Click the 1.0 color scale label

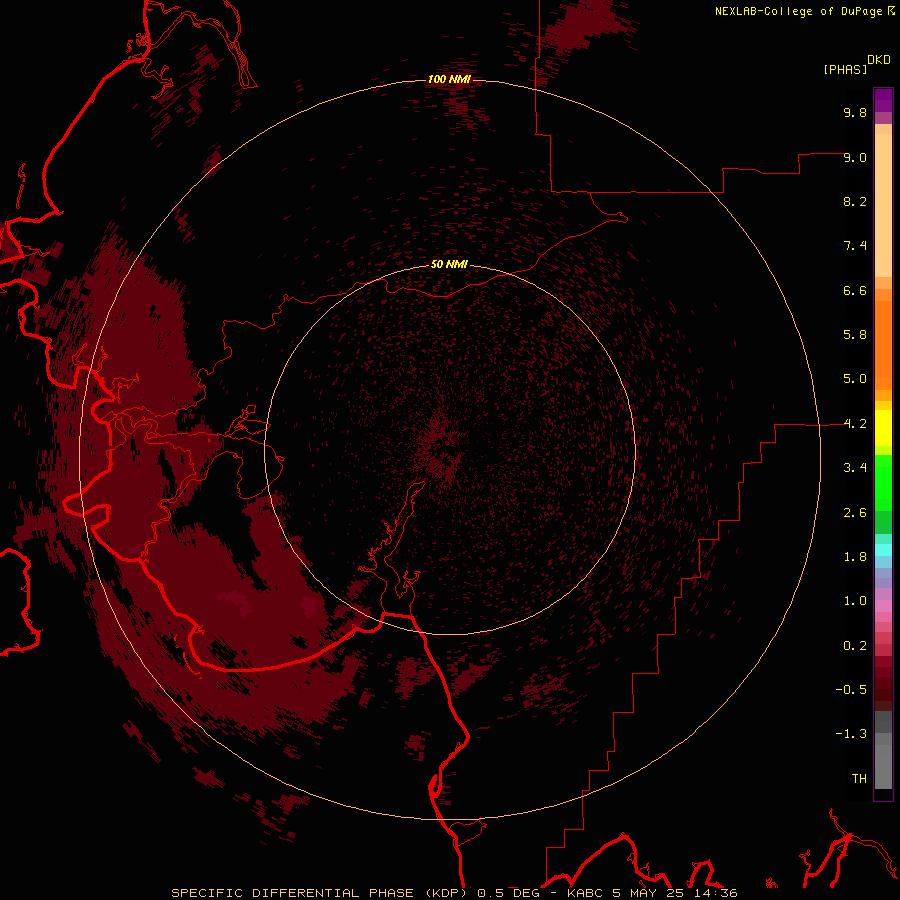855,601
